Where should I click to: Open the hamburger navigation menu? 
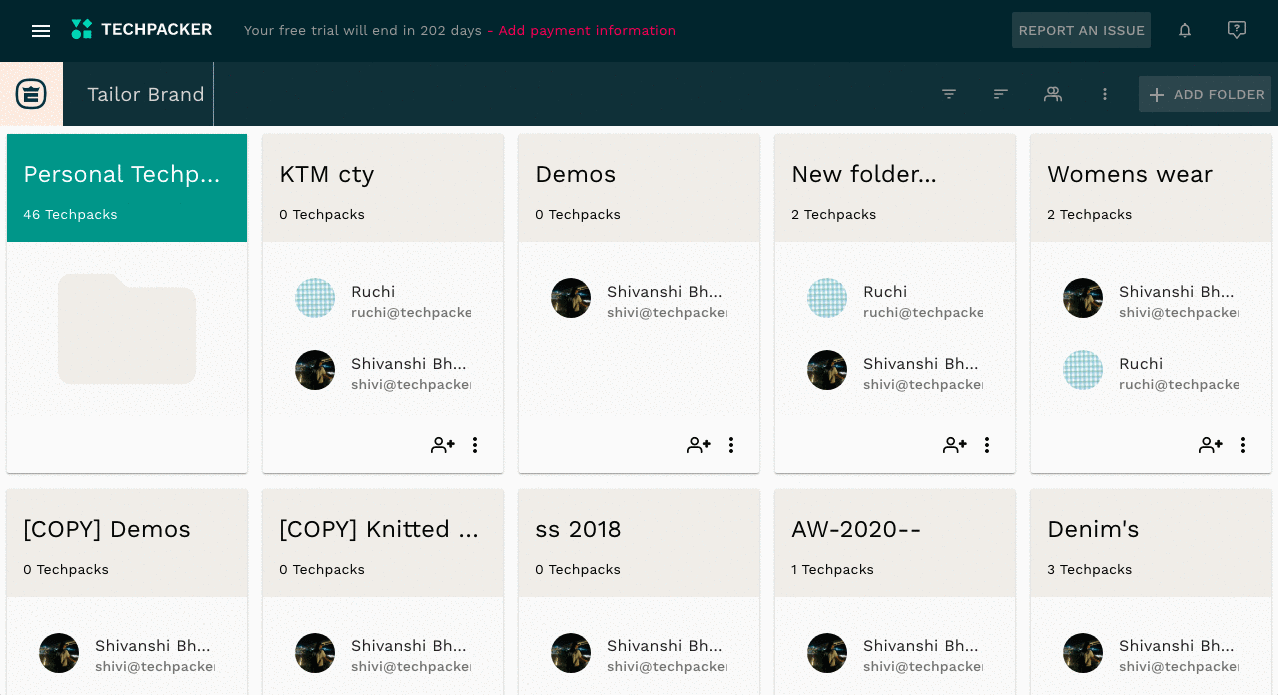tap(41, 31)
